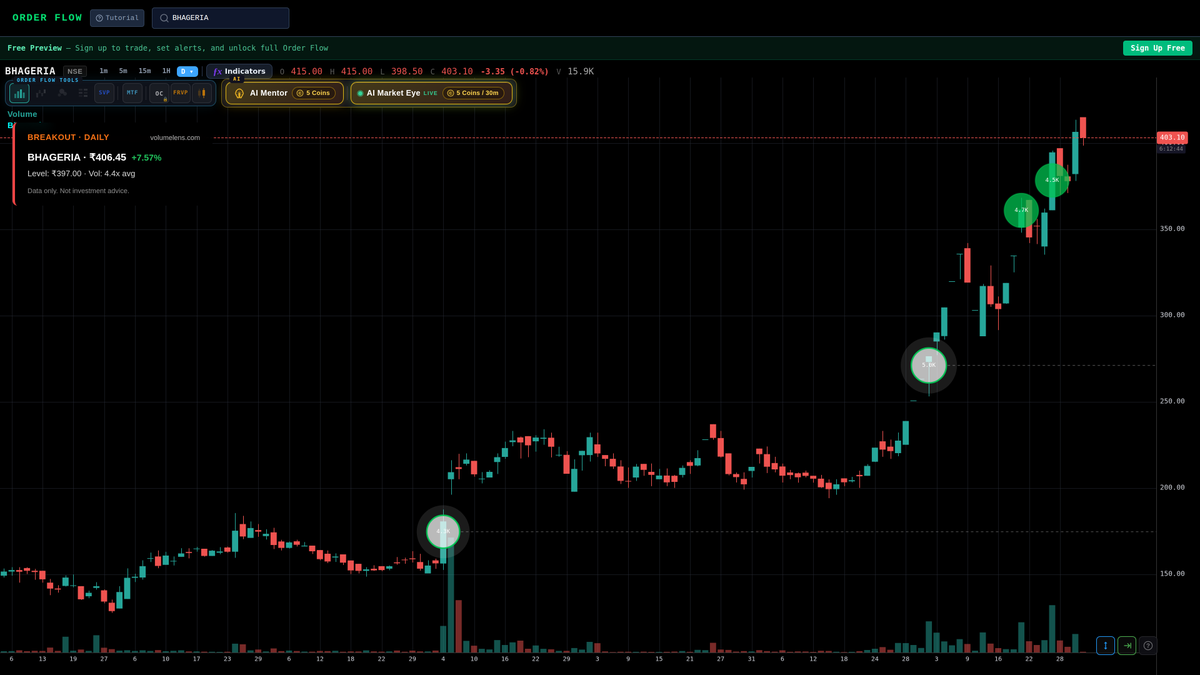This screenshot has width=1200, height=675.
Task: Start AI Market Eye live
Action: coord(431,93)
